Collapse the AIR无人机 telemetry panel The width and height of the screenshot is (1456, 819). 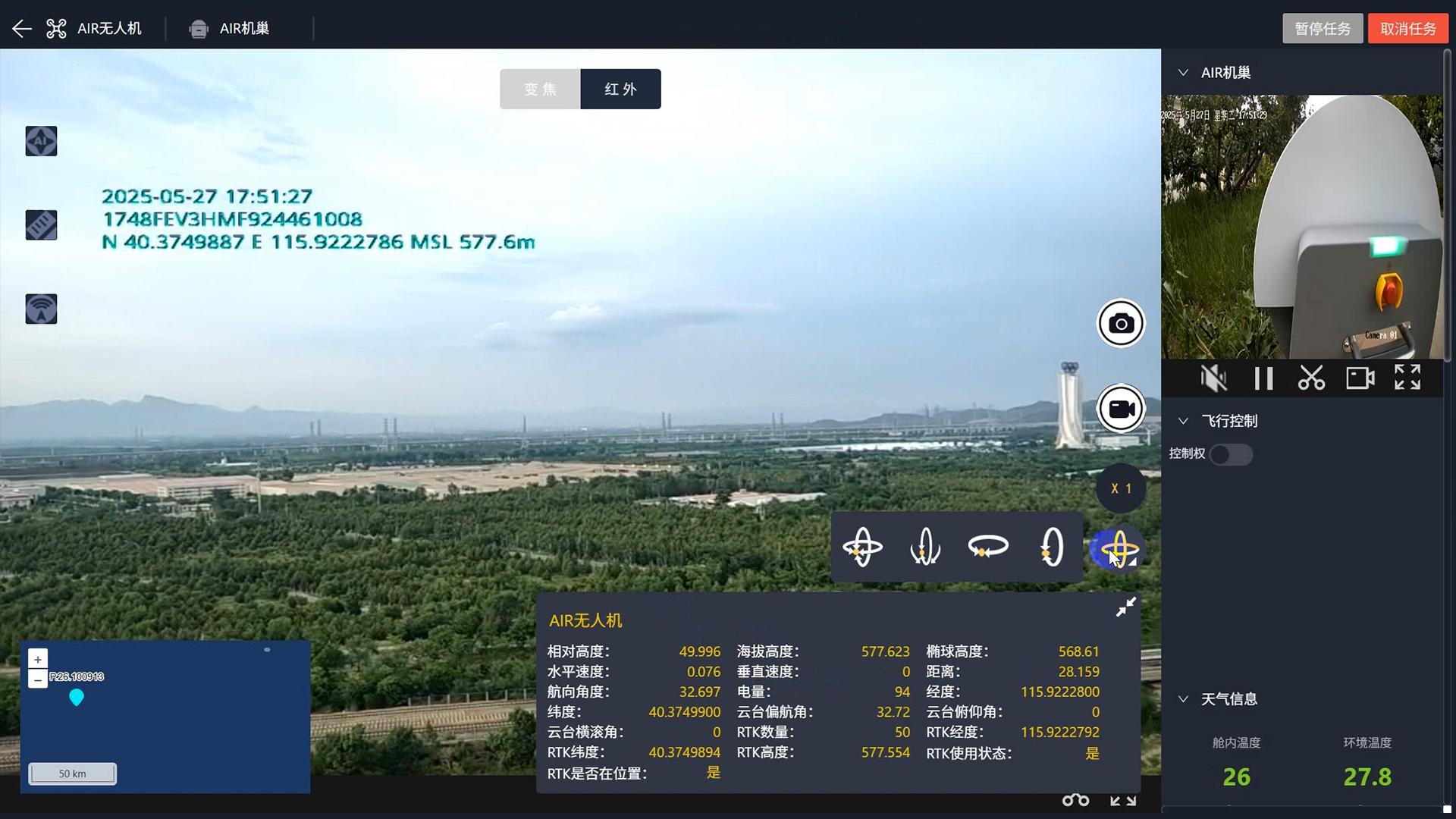pyautogui.click(x=1126, y=607)
